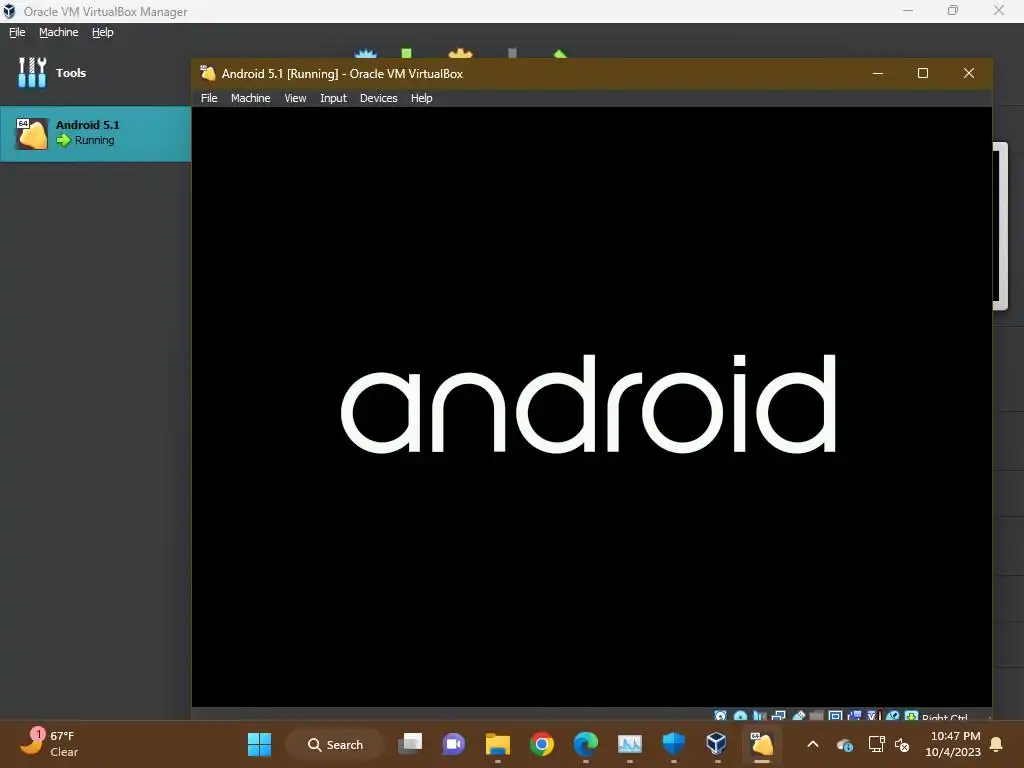Image resolution: width=1024 pixels, height=768 pixels.
Task: Open File menu in VirtualBox Manager
Action: 17,32
